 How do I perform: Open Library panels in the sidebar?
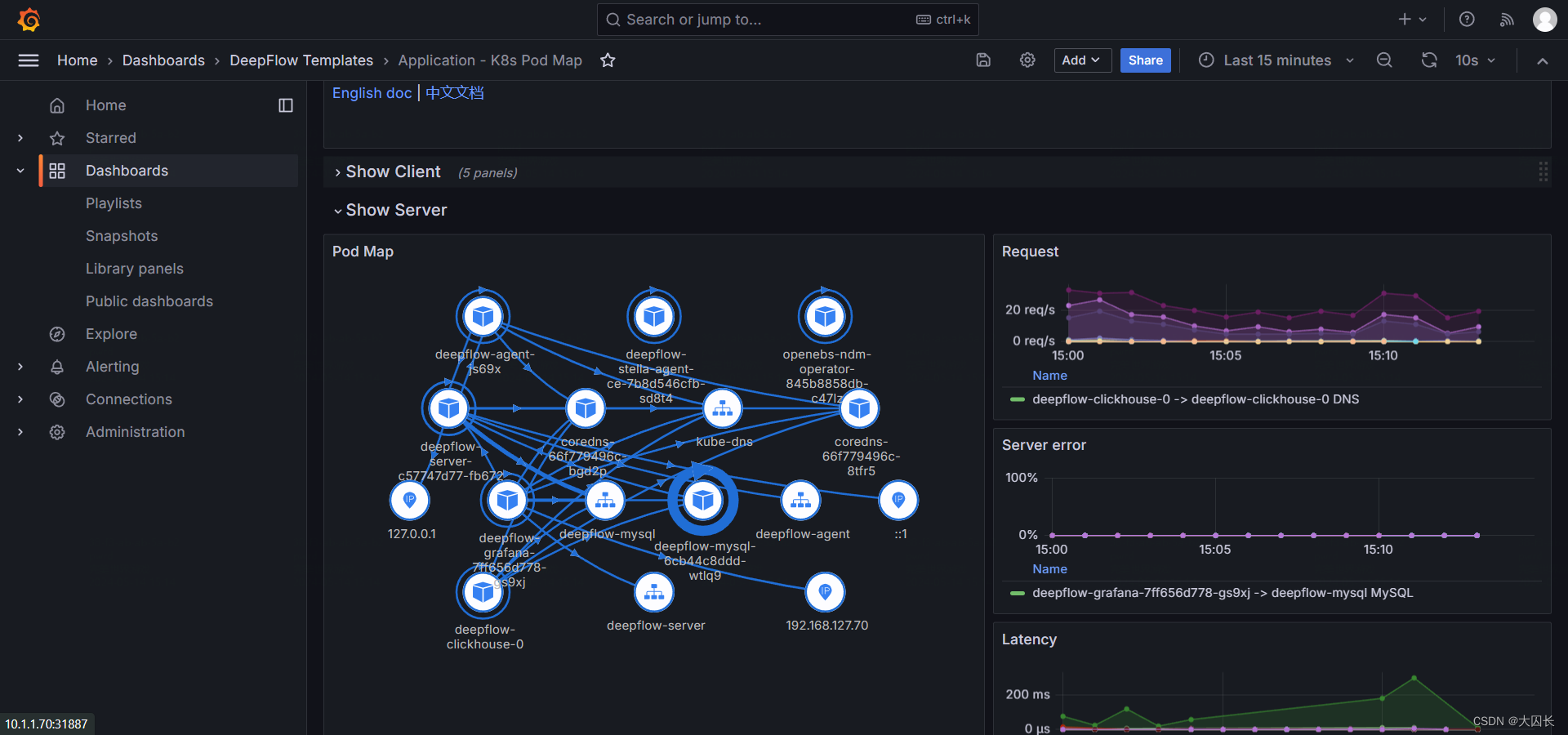pos(135,269)
